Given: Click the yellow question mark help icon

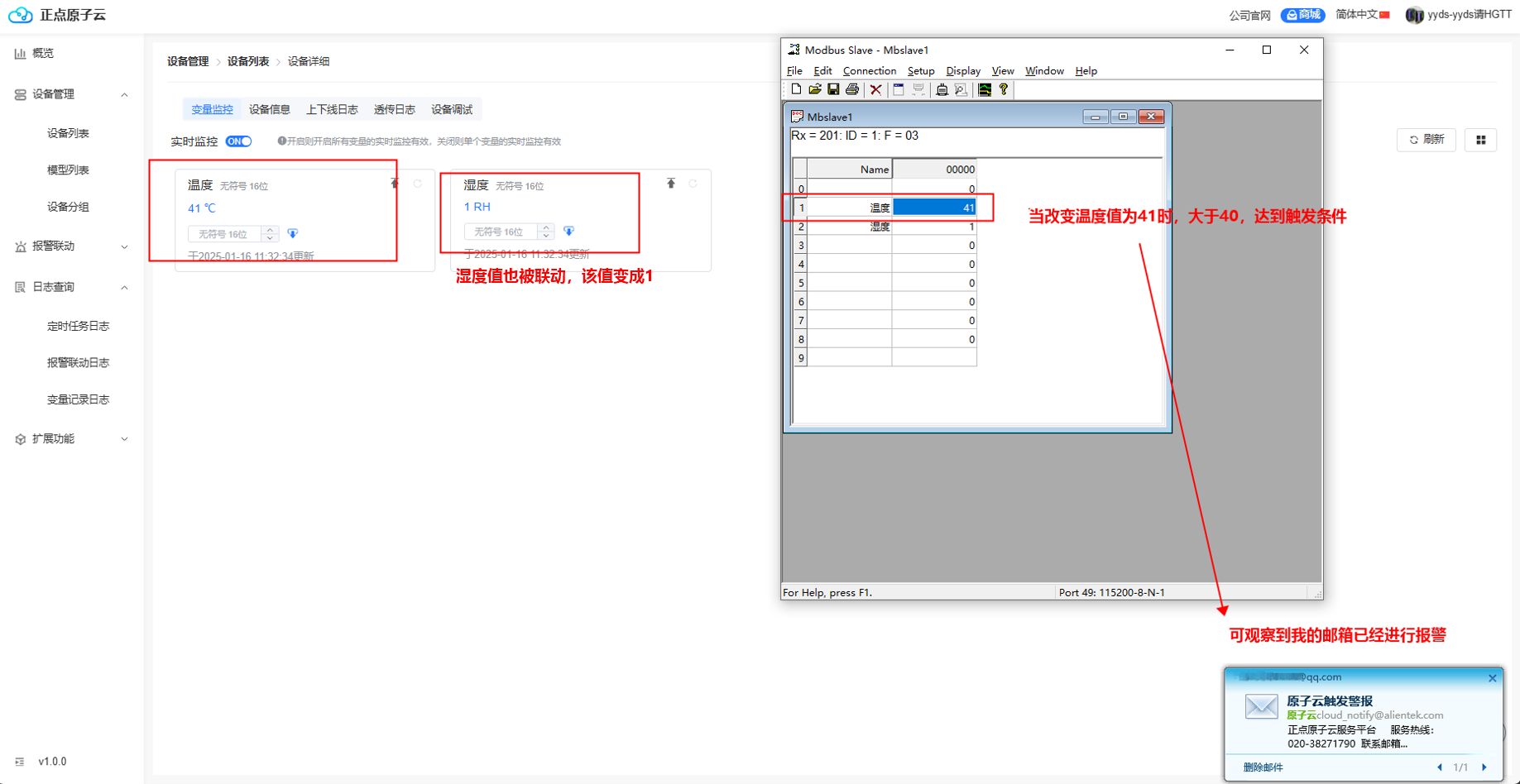Looking at the screenshot, I should point(1004,89).
